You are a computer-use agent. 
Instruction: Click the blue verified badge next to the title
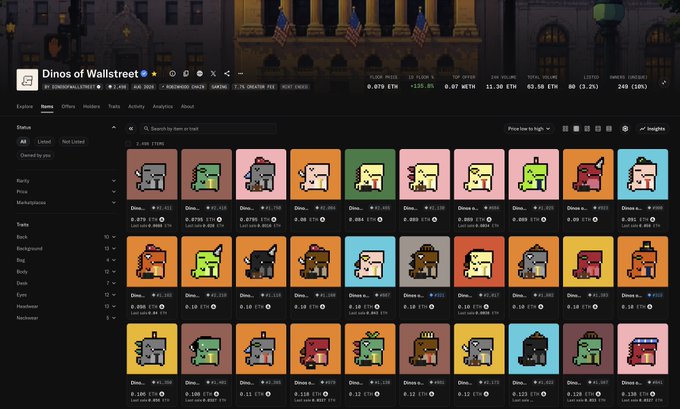pos(144,74)
